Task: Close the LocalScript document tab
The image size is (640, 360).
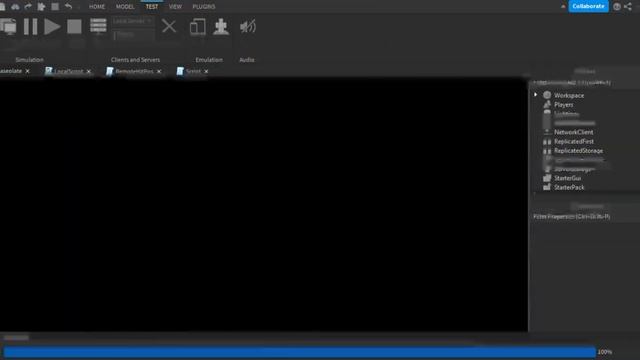Action: click(x=89, y=71)
